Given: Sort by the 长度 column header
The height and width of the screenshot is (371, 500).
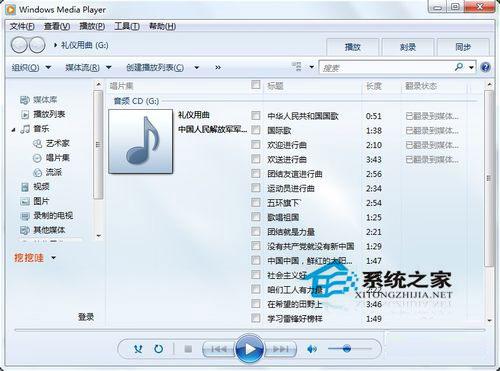Looking at the screenshot, I should (374, 86).
